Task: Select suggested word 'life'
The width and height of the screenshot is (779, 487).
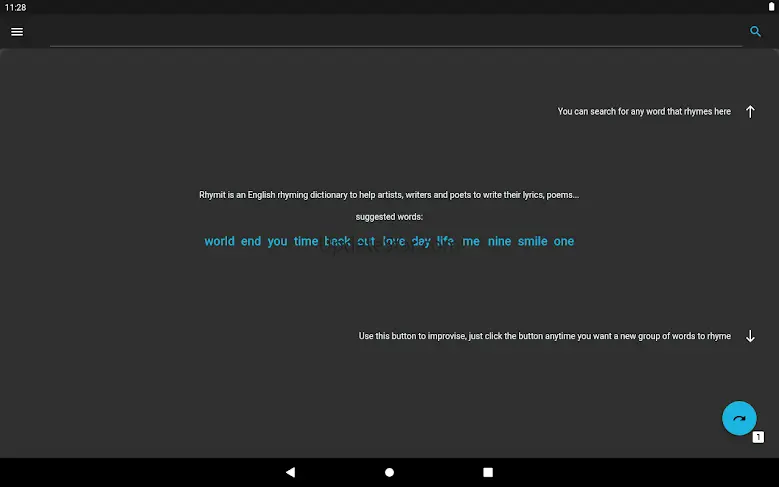Action: click(445, 242)
